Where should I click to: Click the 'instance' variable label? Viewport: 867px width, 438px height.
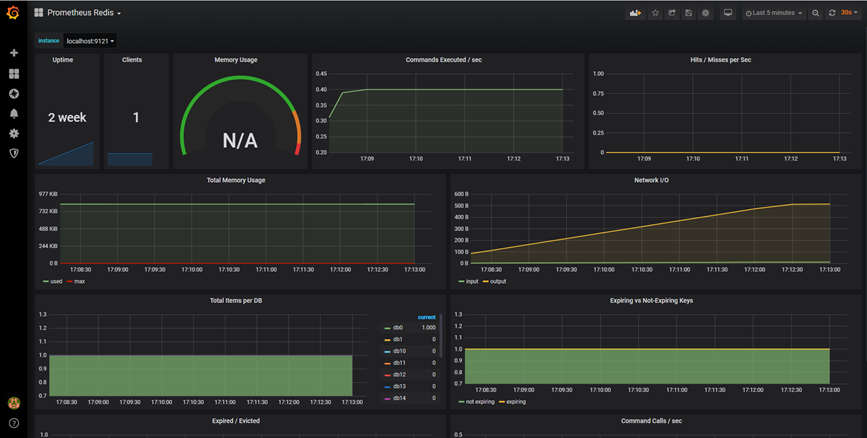click(x=49, y=41)
